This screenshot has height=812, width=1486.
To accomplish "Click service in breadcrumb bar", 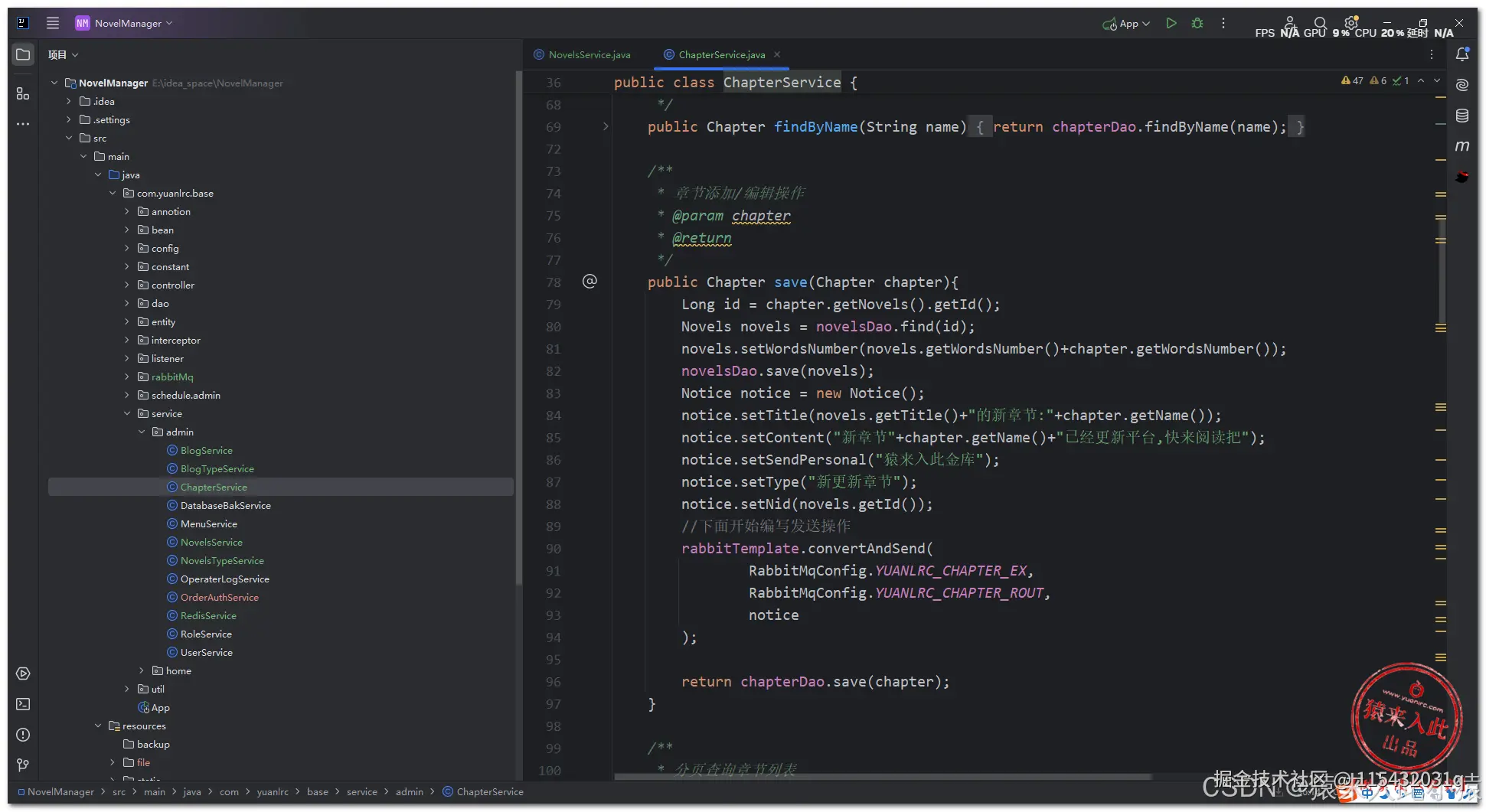I will point(362,791).
